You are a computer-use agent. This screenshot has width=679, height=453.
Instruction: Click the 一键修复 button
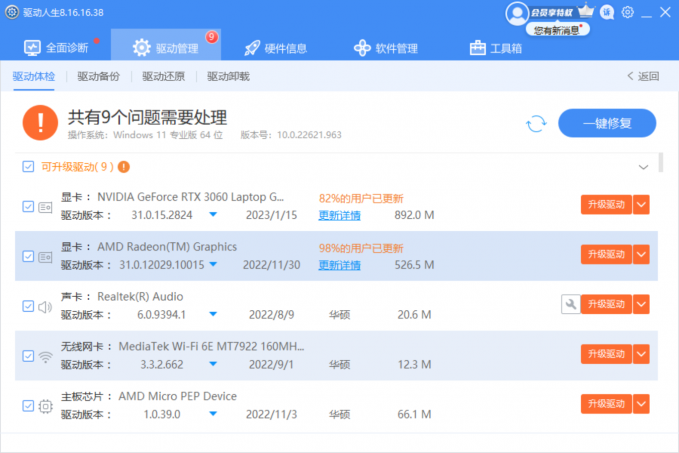tap(607, 123)
